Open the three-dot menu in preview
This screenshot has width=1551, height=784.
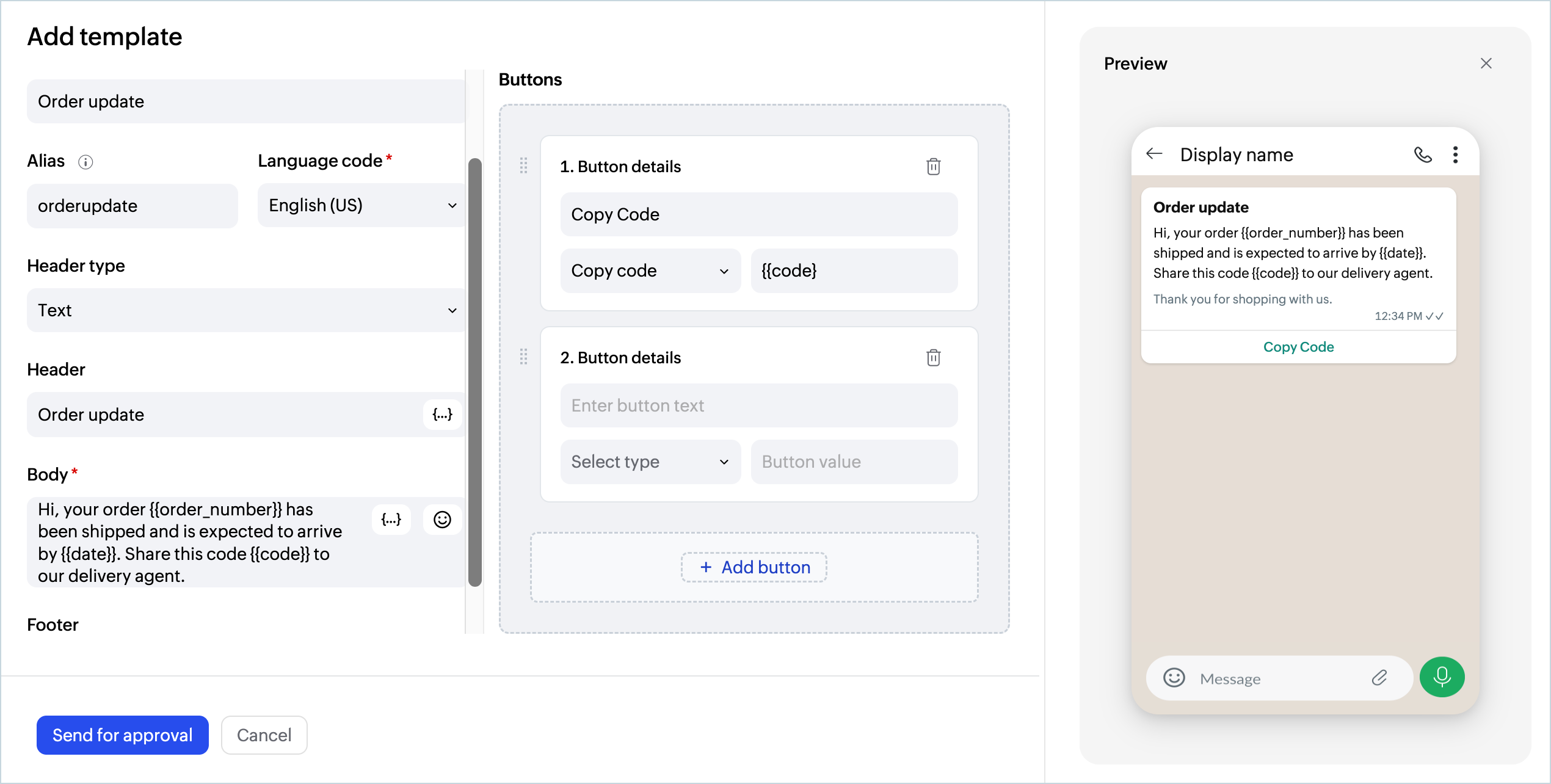(x=1456, y=155)
